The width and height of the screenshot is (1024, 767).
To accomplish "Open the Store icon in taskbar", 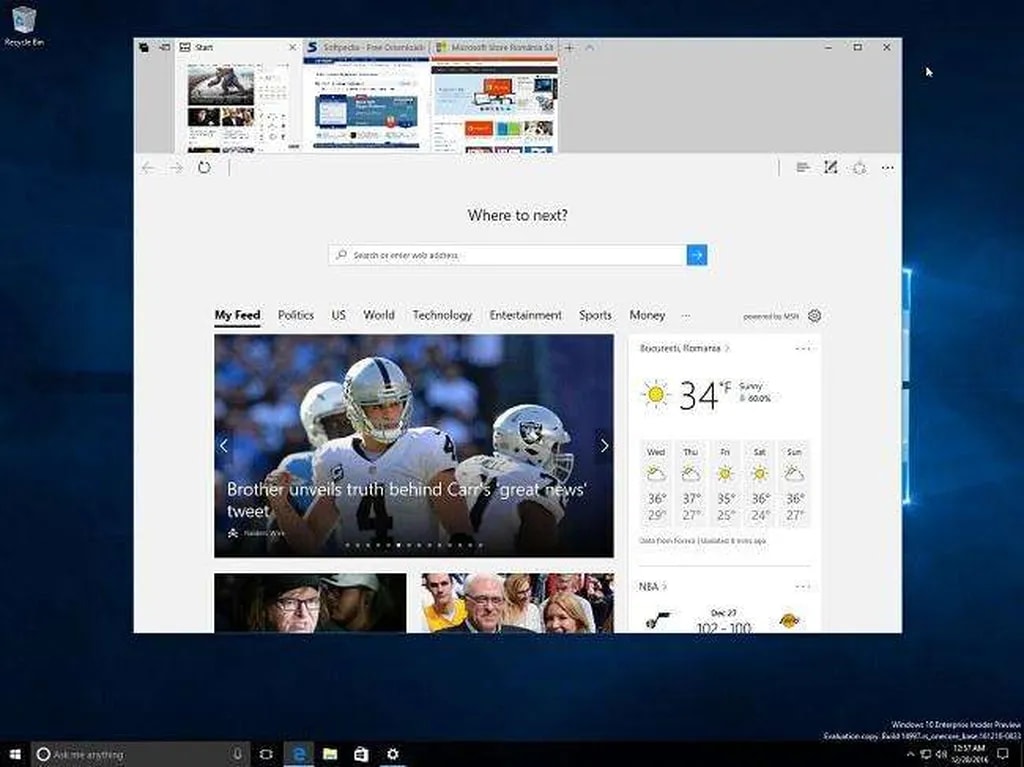I will (360, 754).
